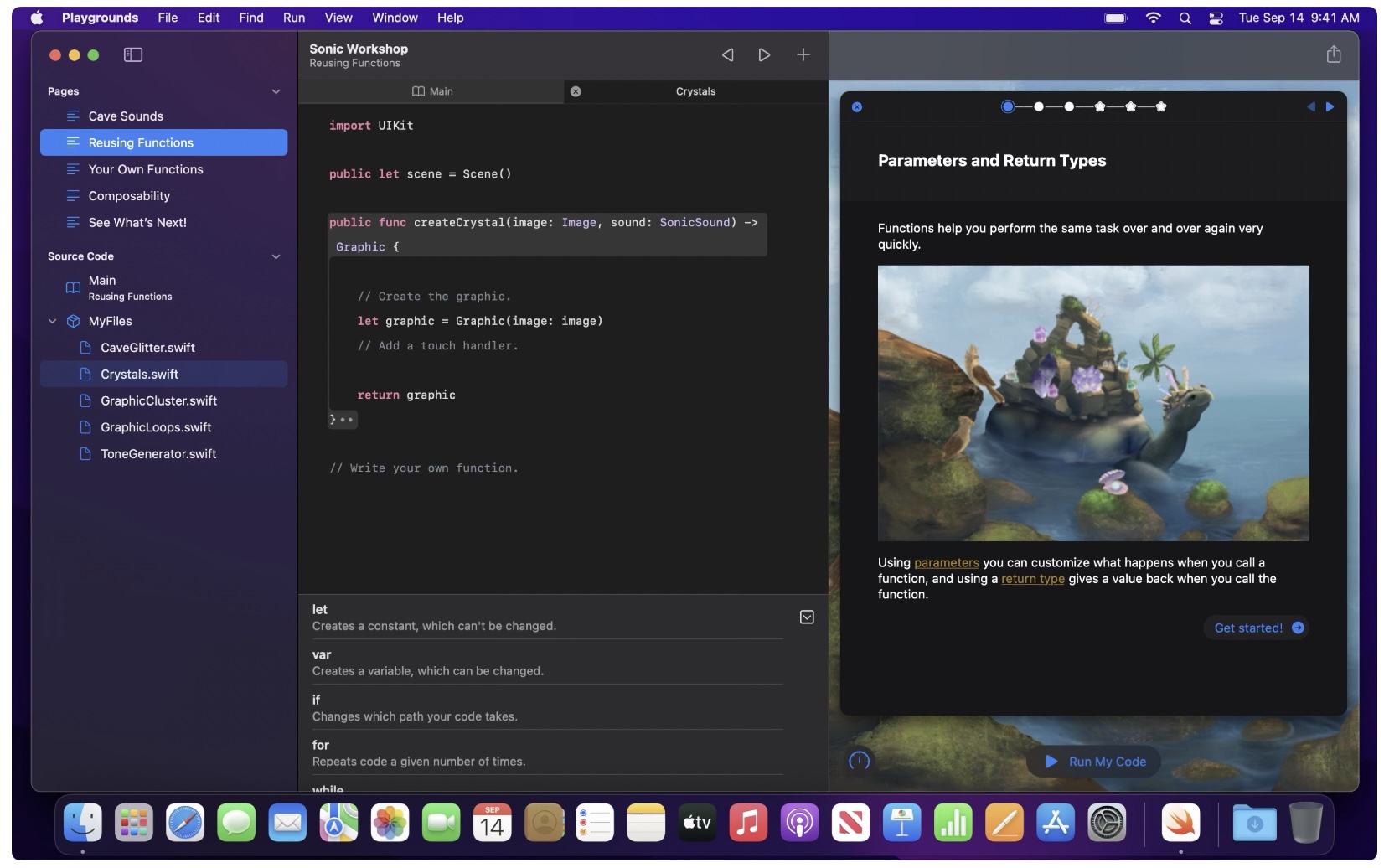
Task: Close the instruction panel with blue X
Action: coord(856,106)
